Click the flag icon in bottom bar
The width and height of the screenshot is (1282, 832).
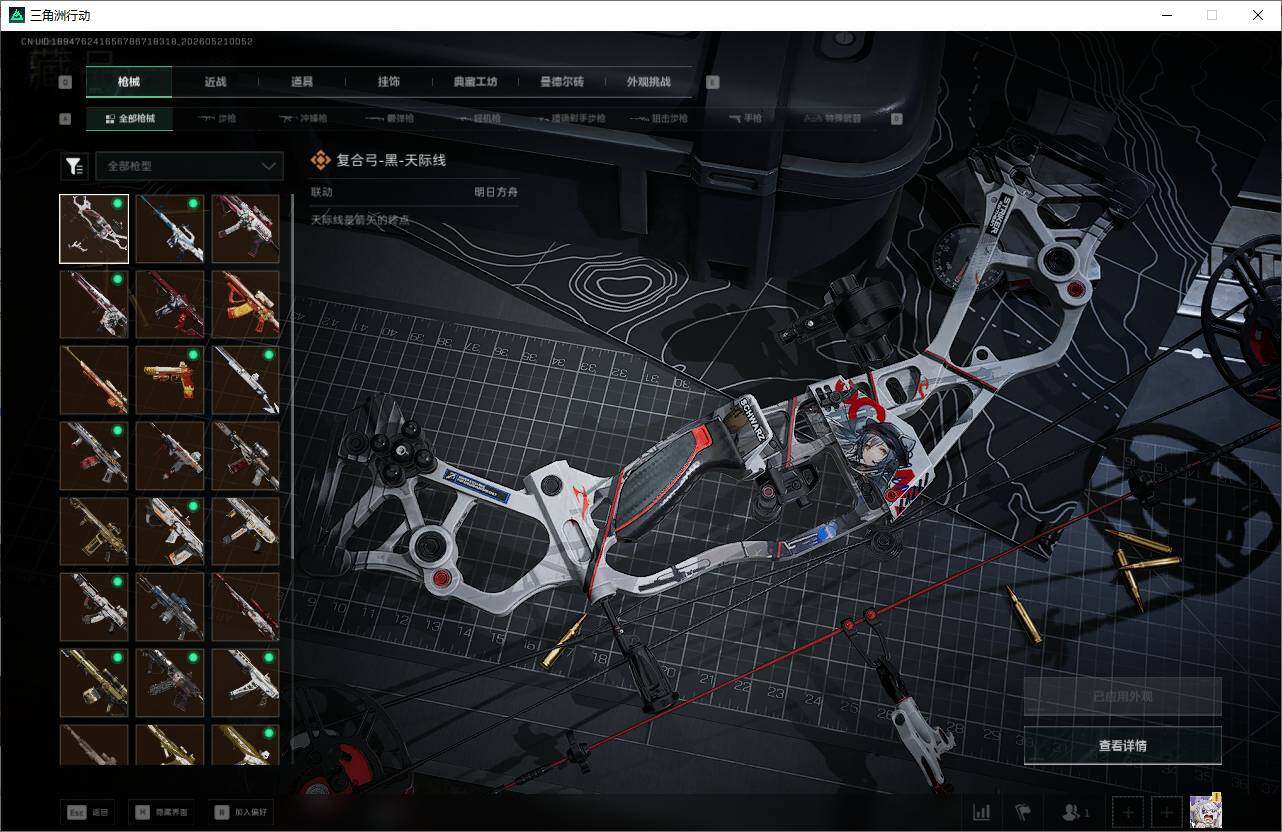click(x=1022, y=812)
